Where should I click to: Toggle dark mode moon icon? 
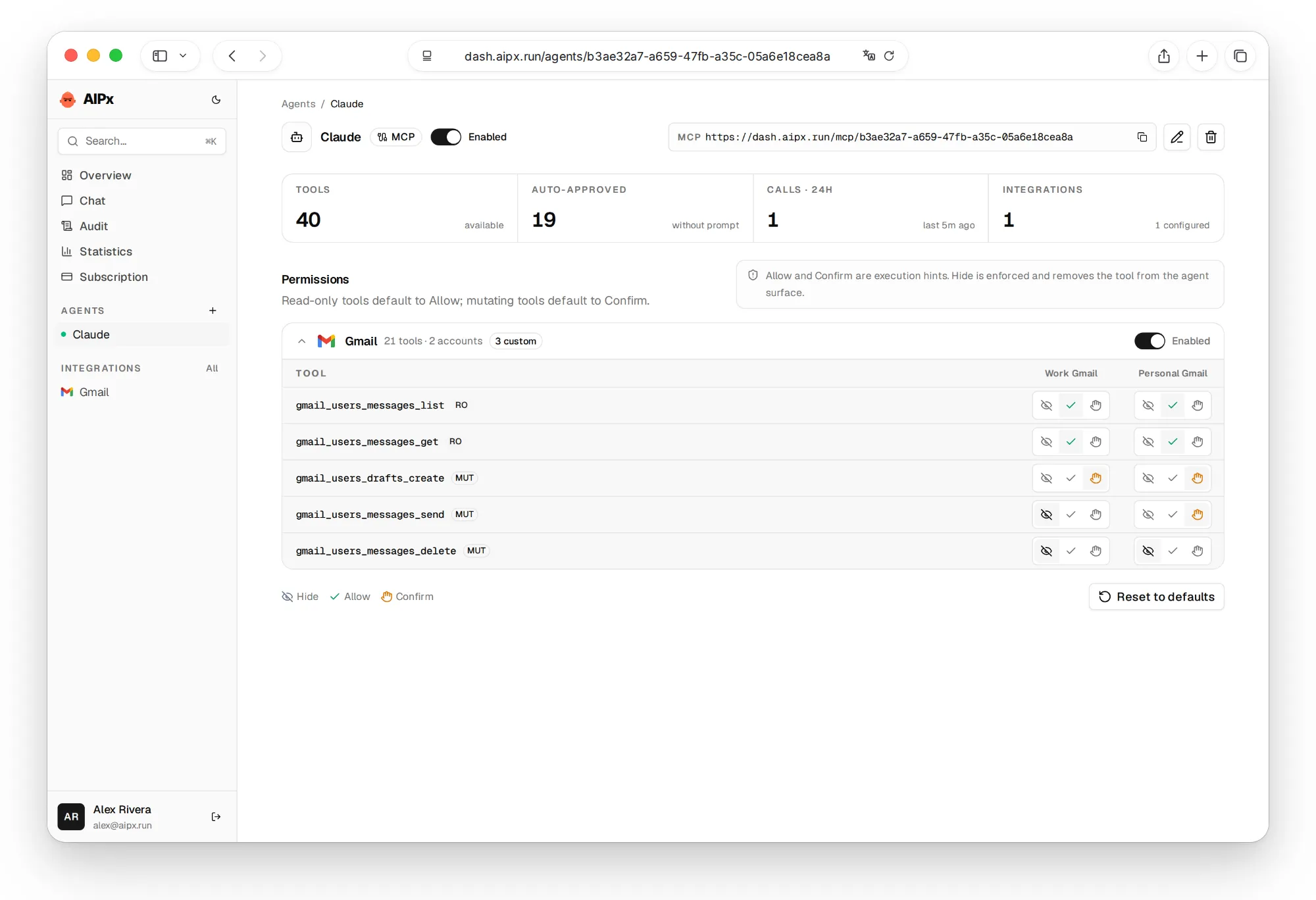(x=216, y=99)
